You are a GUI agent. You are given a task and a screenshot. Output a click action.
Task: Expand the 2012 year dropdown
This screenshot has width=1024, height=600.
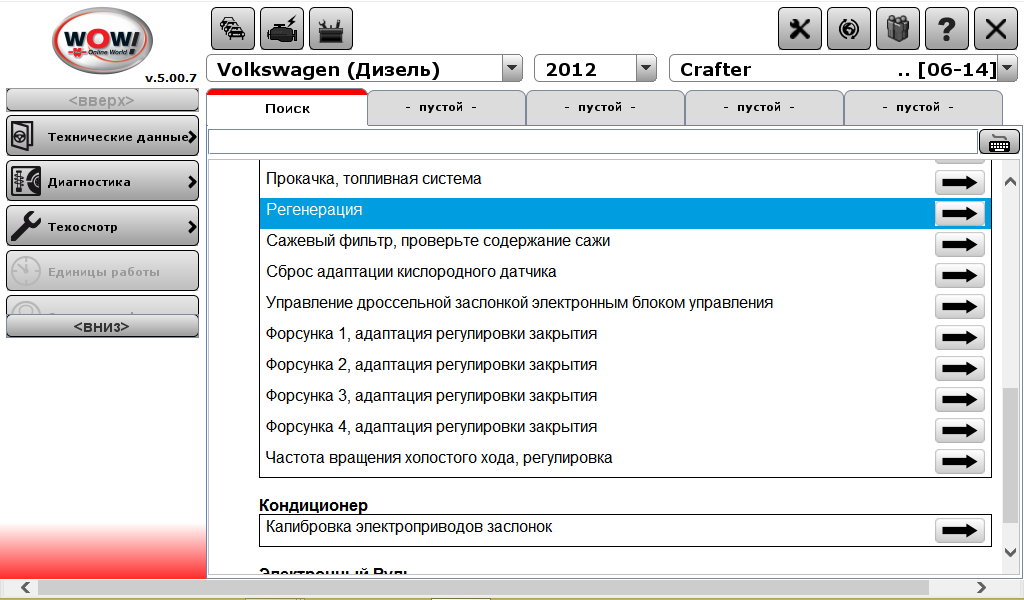click(x=646, y=68)
